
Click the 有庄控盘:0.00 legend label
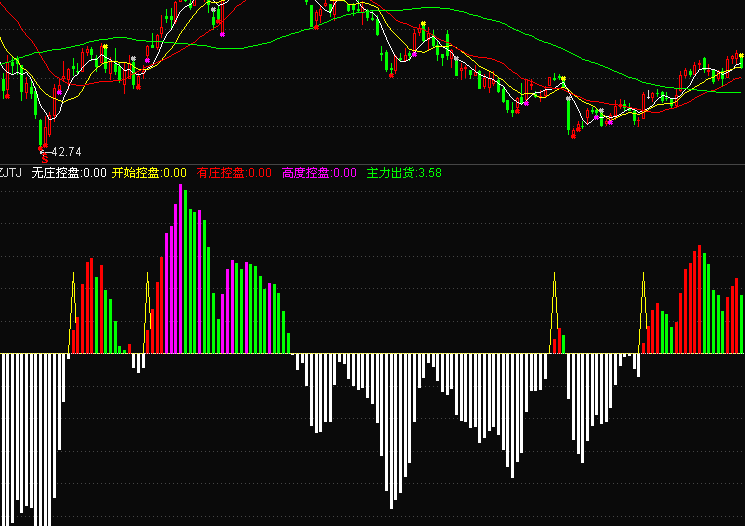pyautogui.click(x=234, y=173)
